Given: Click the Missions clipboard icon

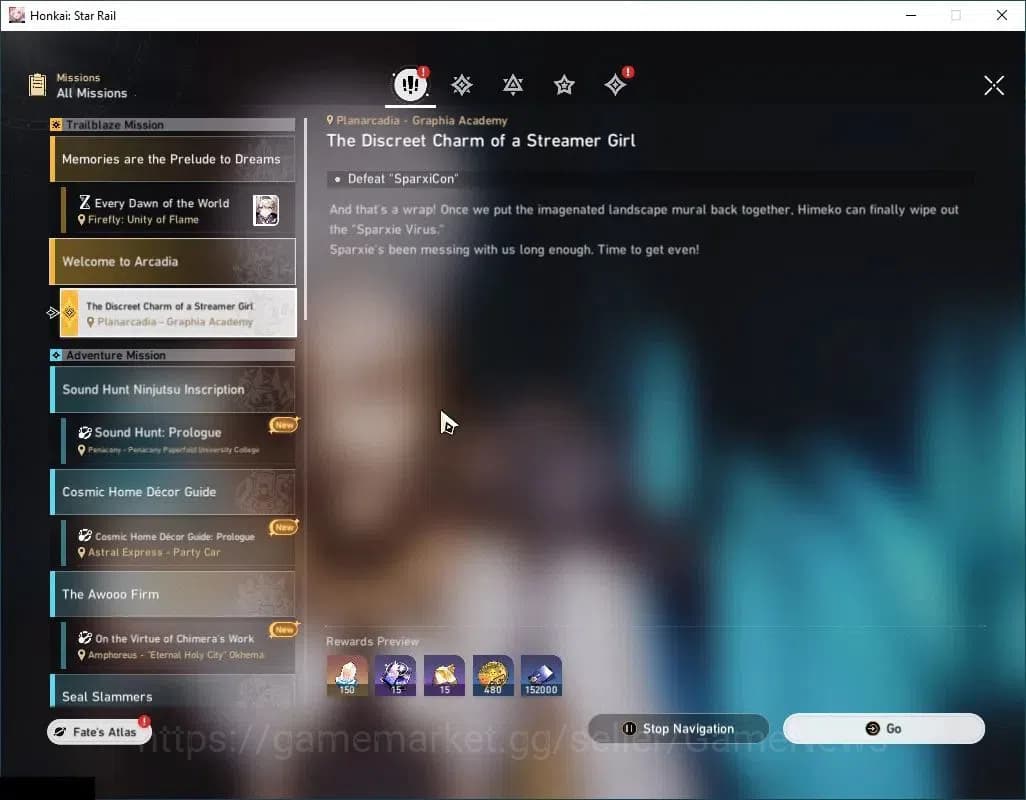Looking at the screenshot, I should tap(37, 85).
